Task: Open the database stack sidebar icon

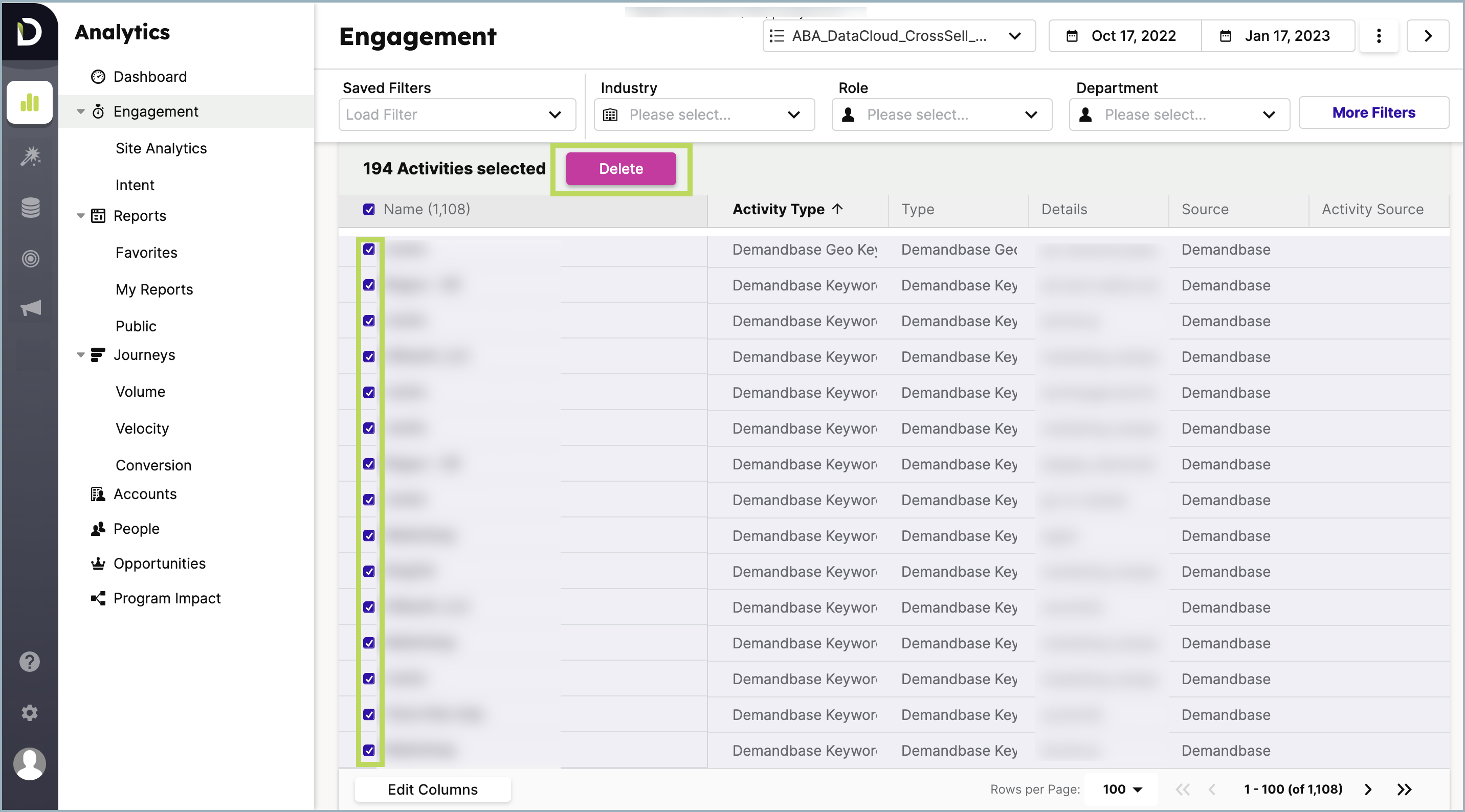Action: click(30, 208)
